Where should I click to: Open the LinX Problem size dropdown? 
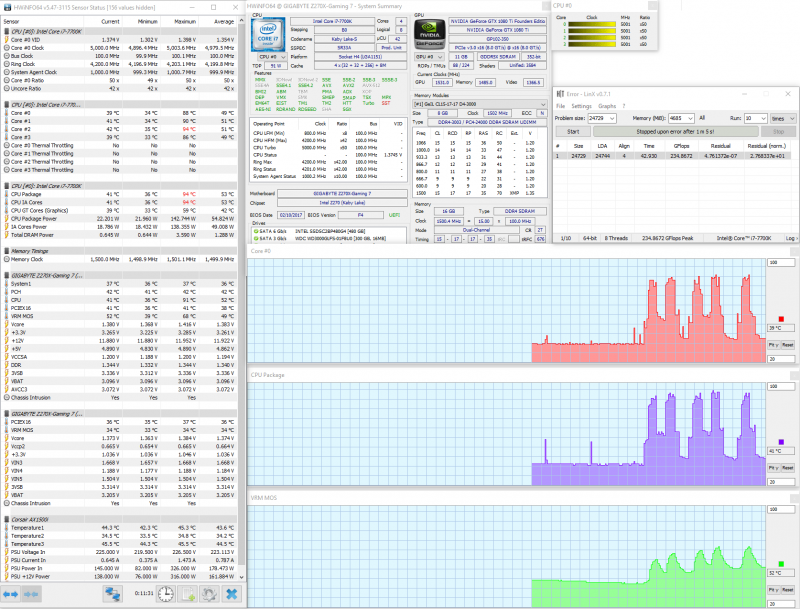click(612, 118)
